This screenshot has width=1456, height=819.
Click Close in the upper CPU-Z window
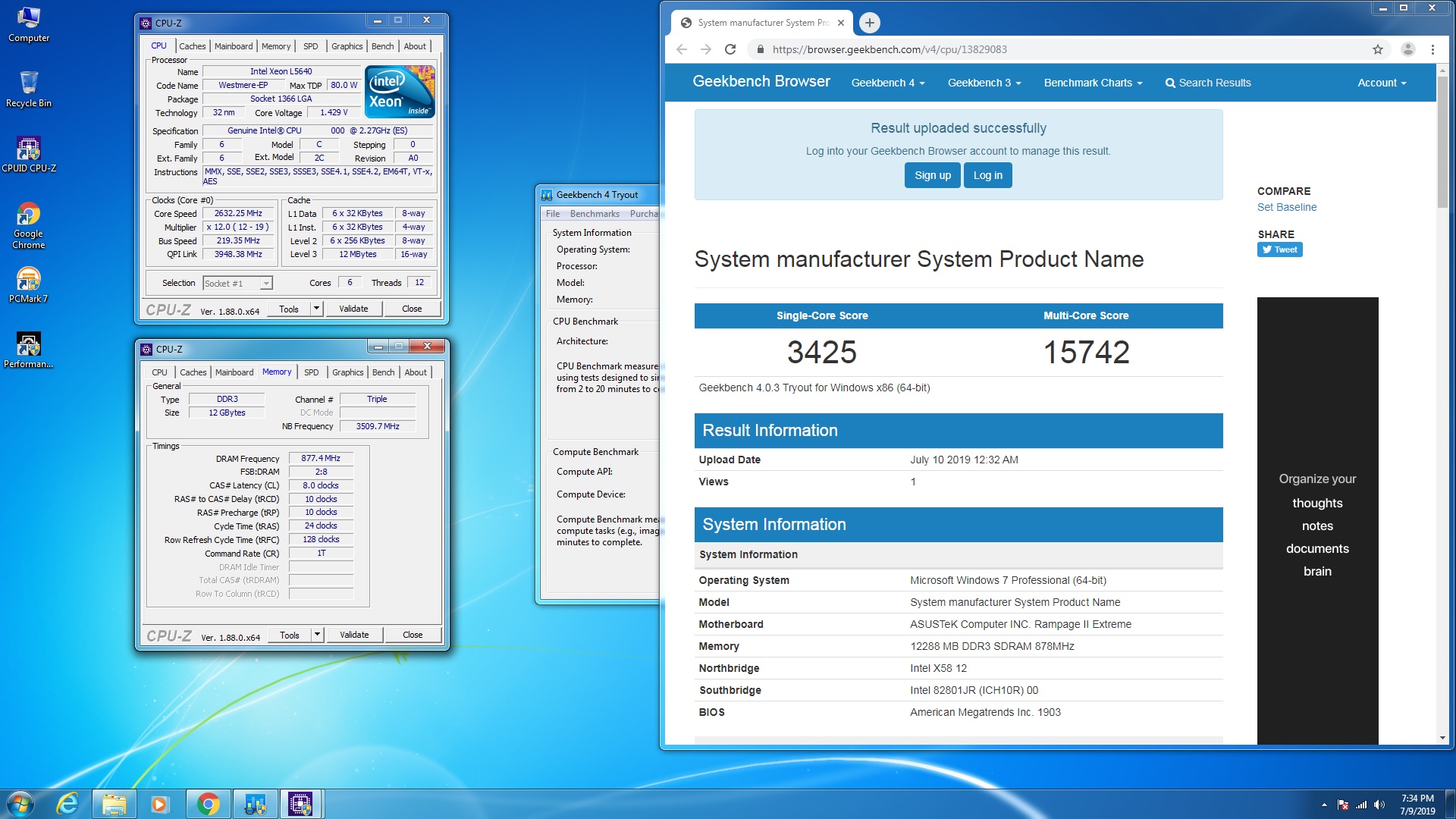pos(412,309)
